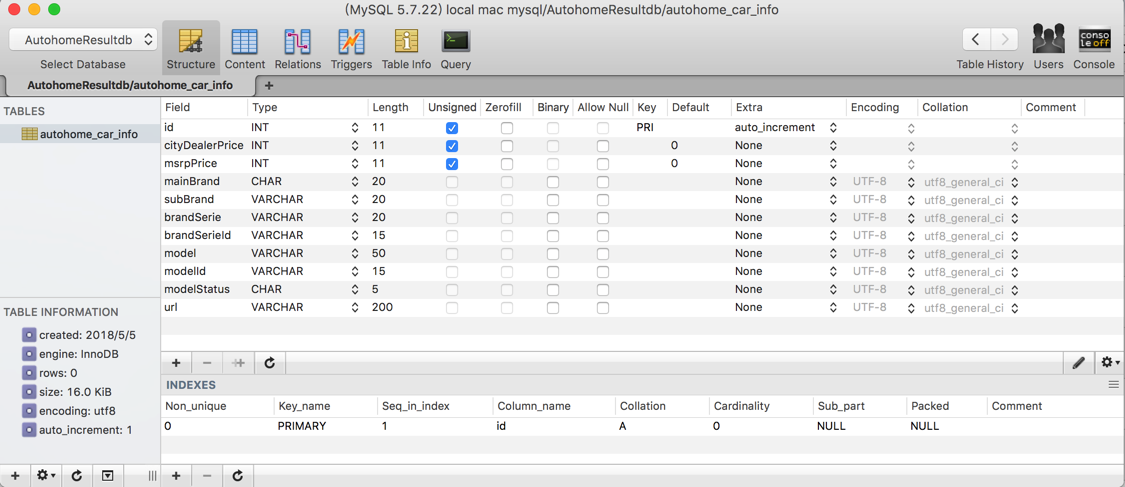Toggle Unsigned for cityDealerPrice field

click(x=452, y=146)
